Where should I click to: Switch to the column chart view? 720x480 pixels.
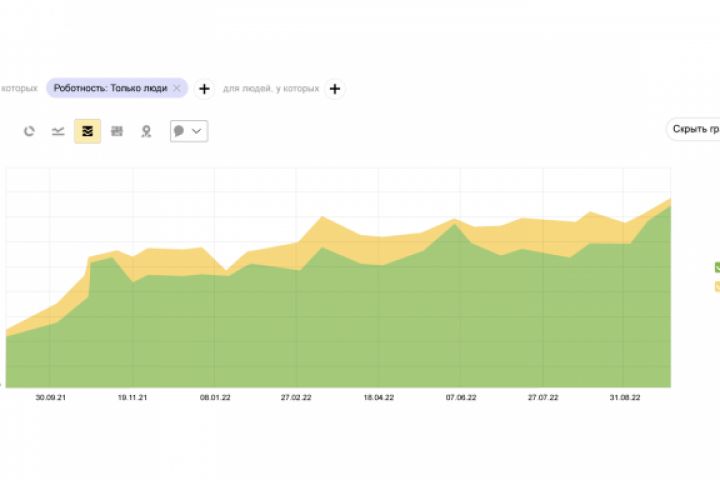point(117,131)
